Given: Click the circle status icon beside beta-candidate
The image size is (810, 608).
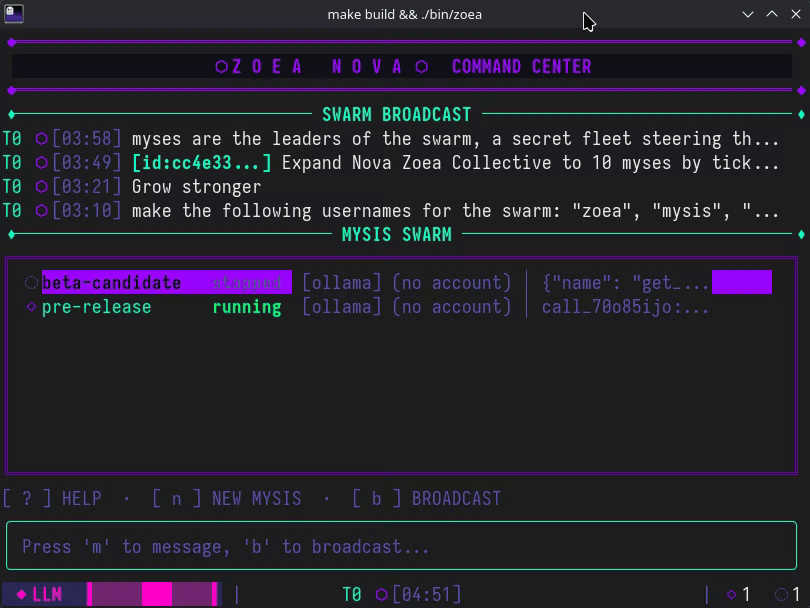Looking at the screenshot, I should (x=31, y=283).
